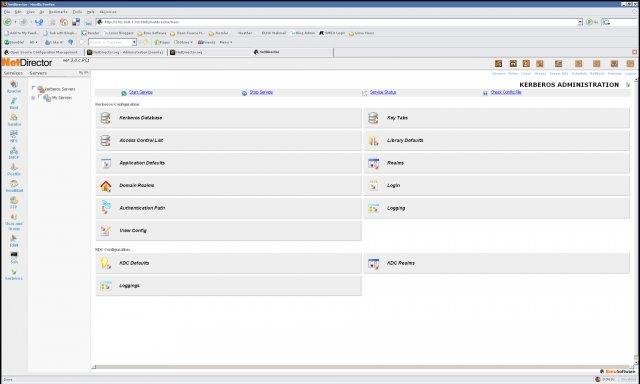Check the My Servers checkbox
The height and width of the screenshot is (384, 640).
40,97
